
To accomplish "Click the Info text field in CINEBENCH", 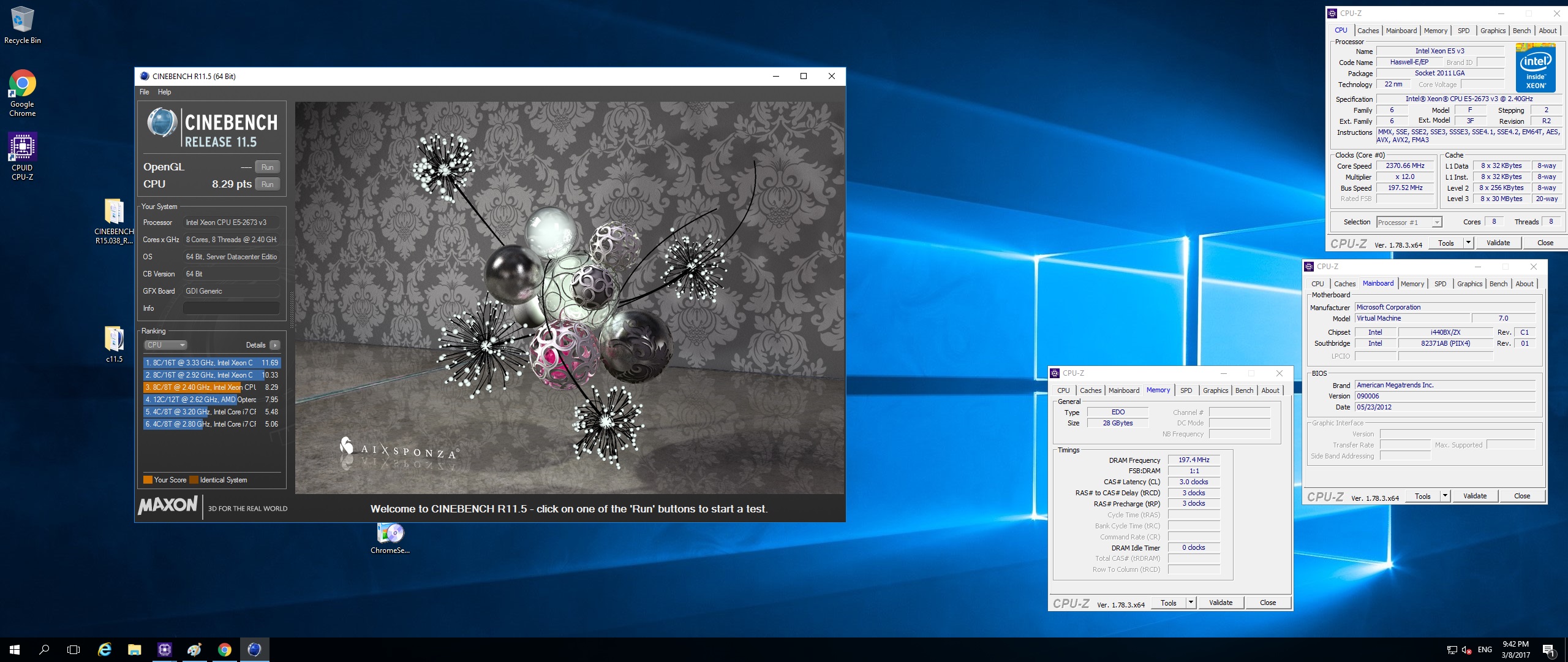I will coord(231,308).
